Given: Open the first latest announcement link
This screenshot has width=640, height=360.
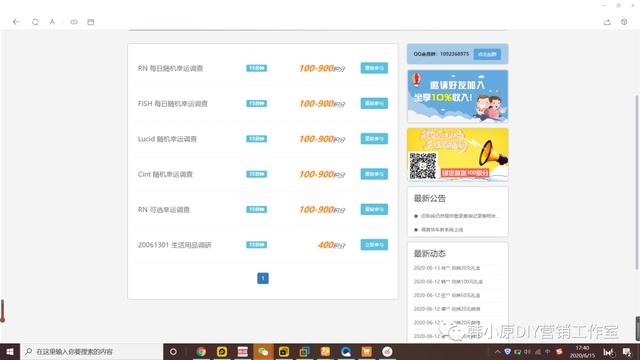Looking at the screenshot, I should [x=458, y=216].
